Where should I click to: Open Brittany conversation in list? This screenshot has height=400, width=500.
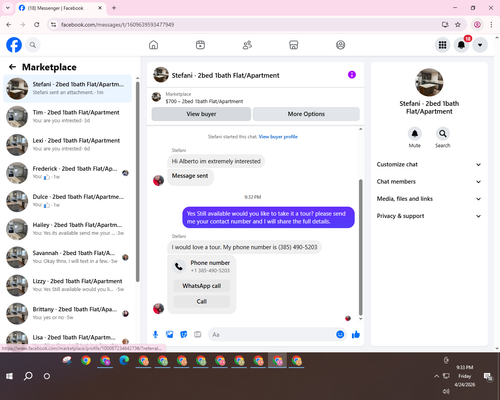(x=68, y=313)
